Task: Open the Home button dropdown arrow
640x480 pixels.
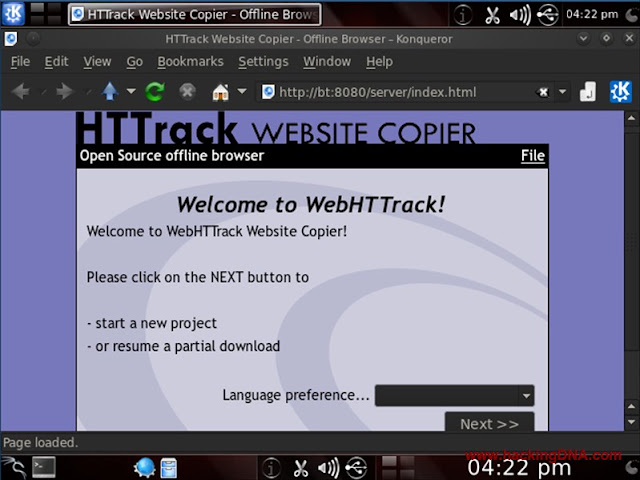Action: tap(242, 91)
